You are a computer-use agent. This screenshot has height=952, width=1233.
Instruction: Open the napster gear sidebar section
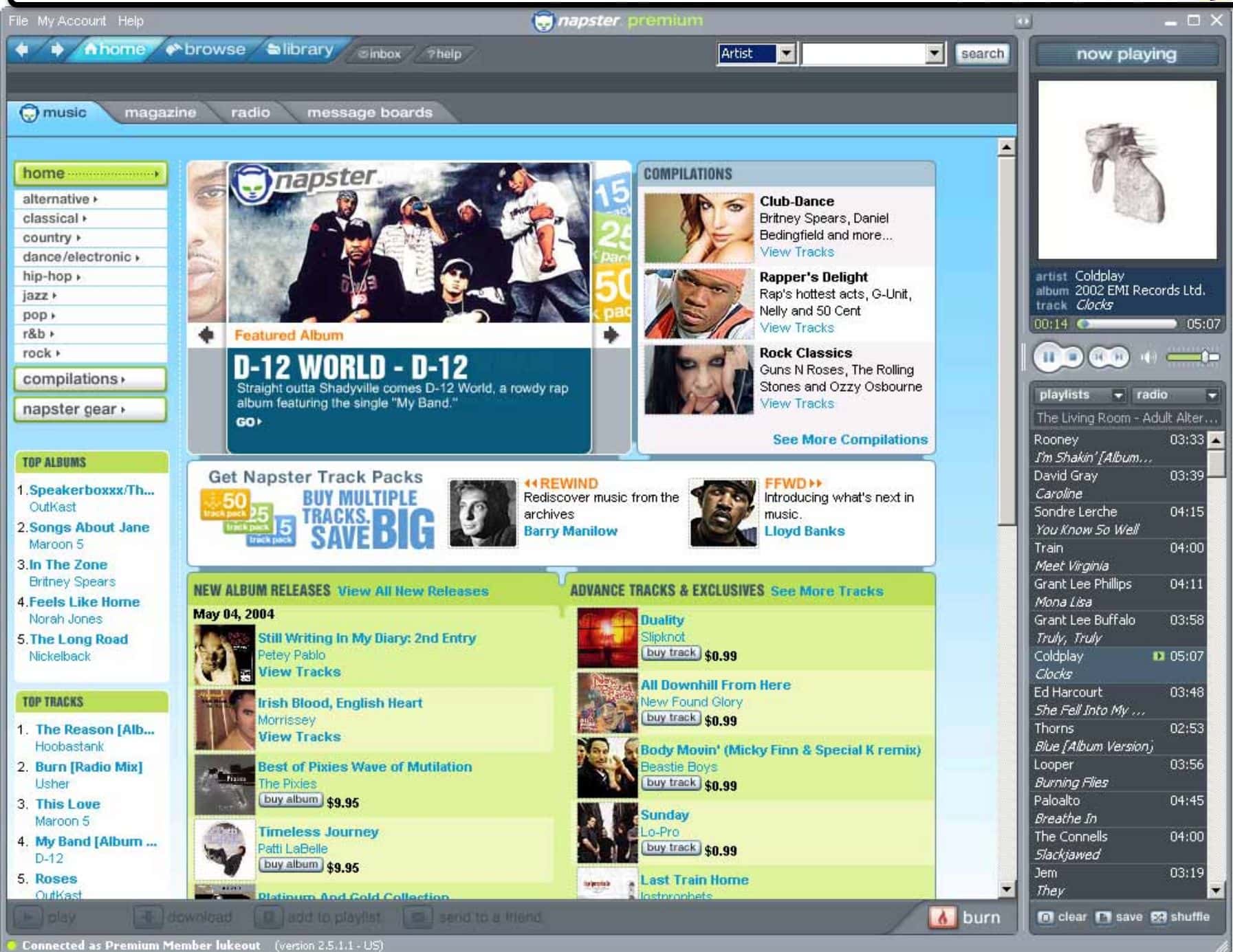pyautogui.click(x=91, y=409)
